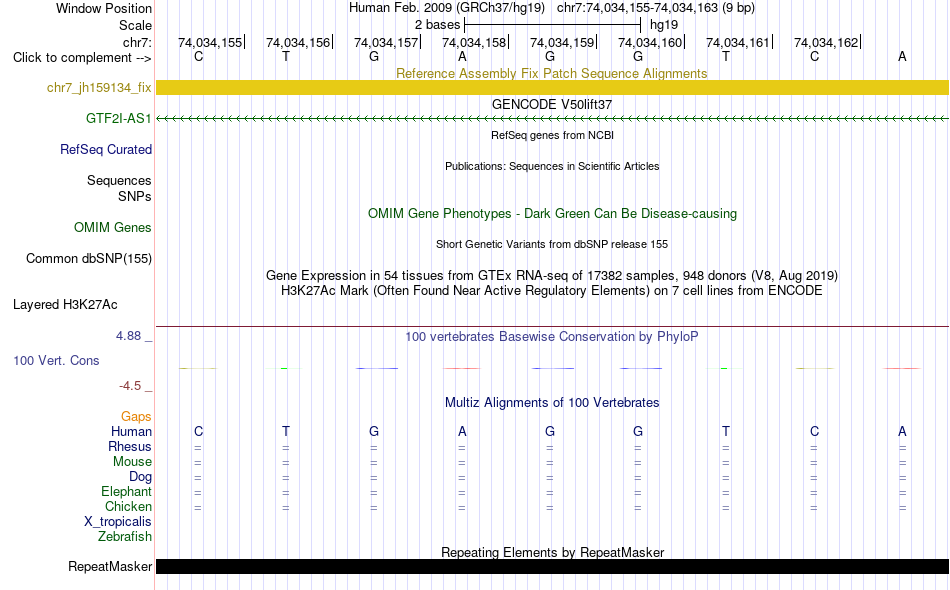Click the Window Position label
The image size is (950, 590).
[x=104, y=9]
